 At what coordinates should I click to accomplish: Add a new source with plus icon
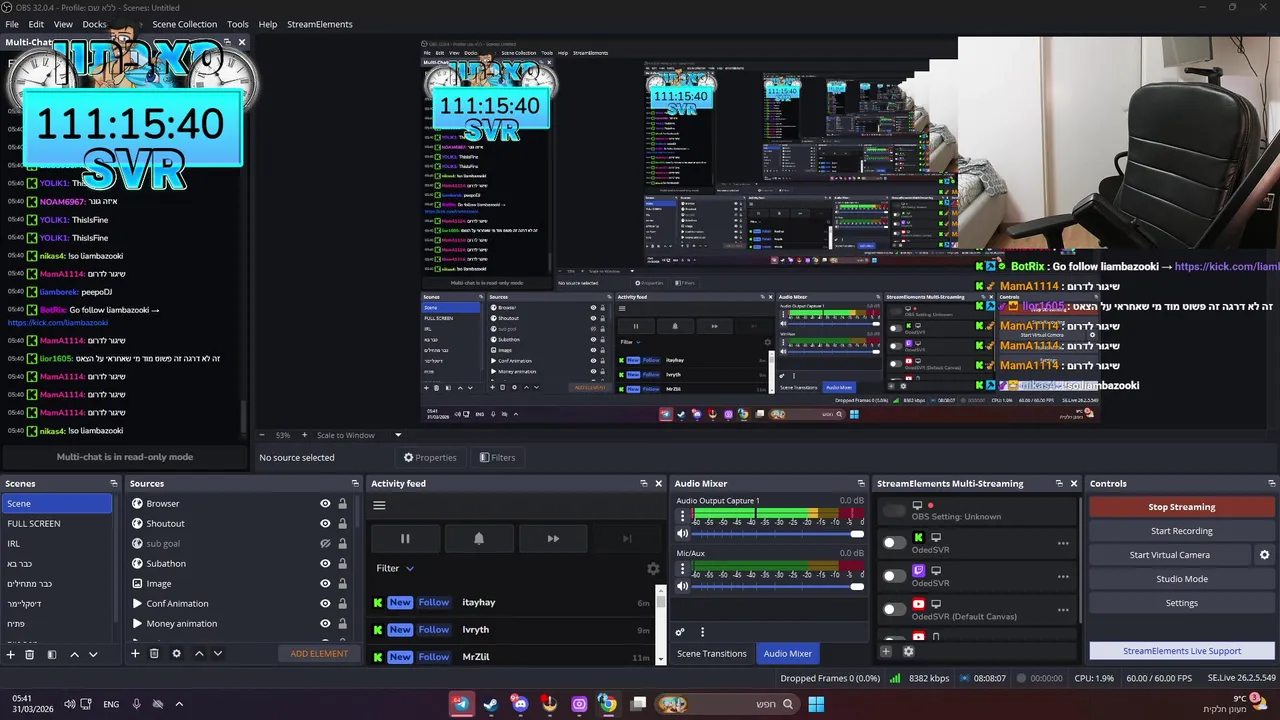(x=135, y=654)
